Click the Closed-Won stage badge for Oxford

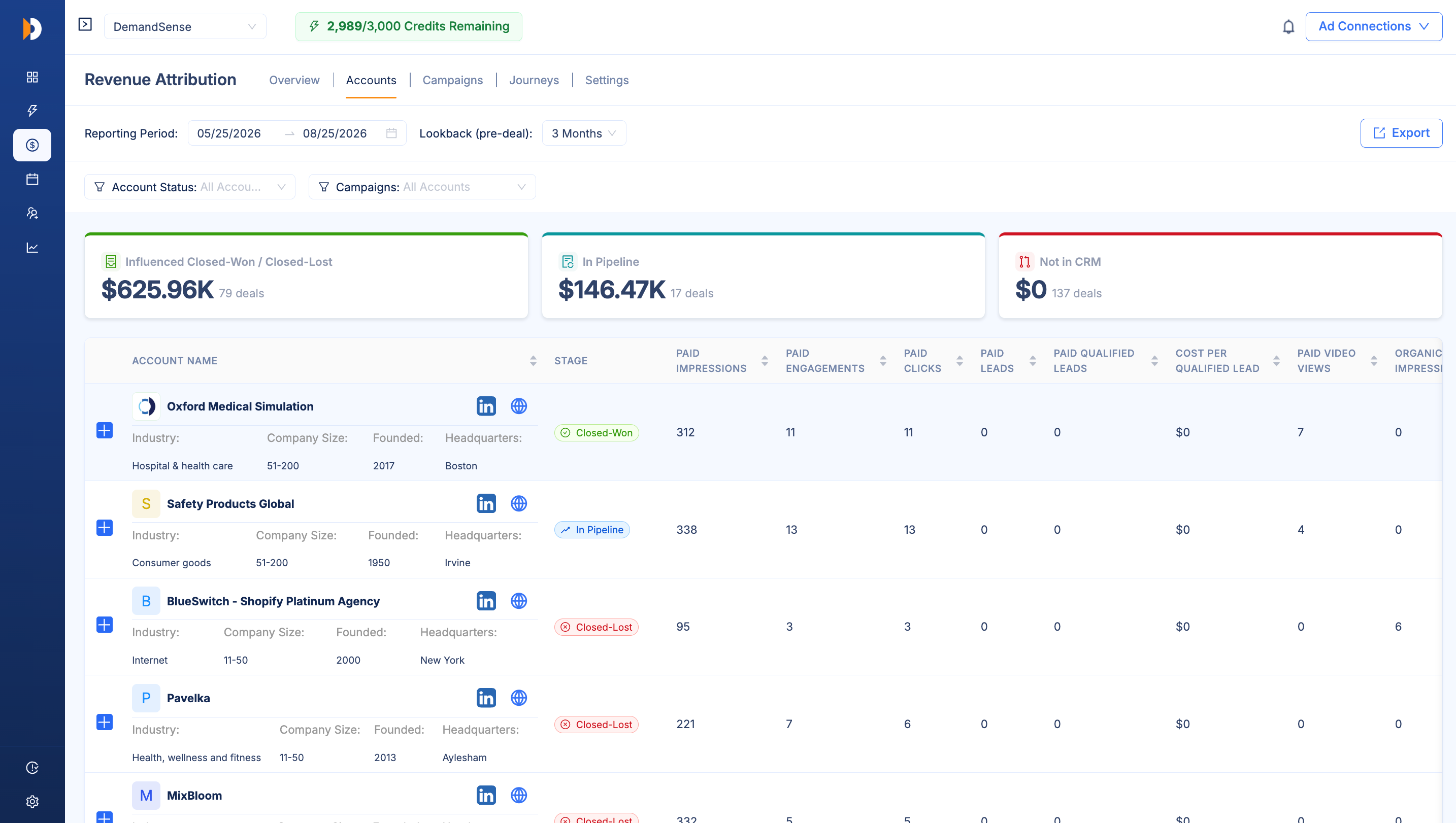[x=597, y=433]
